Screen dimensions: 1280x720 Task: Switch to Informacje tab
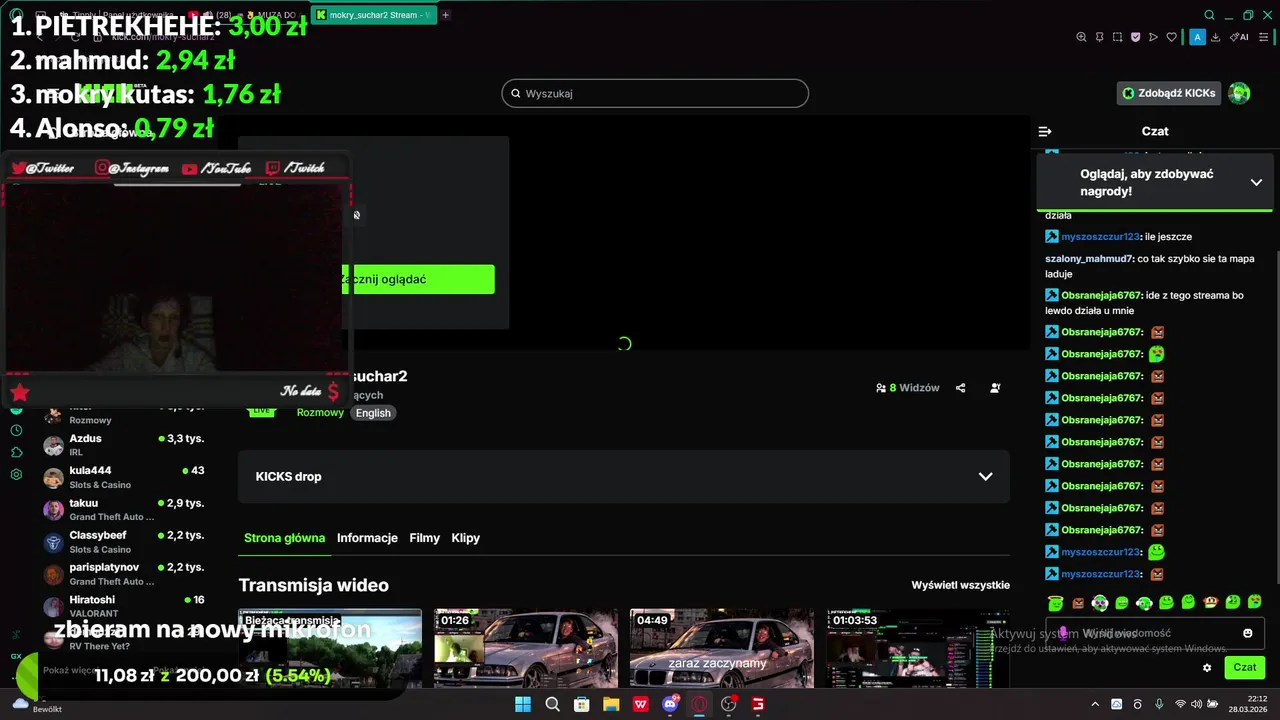(367, 538)
